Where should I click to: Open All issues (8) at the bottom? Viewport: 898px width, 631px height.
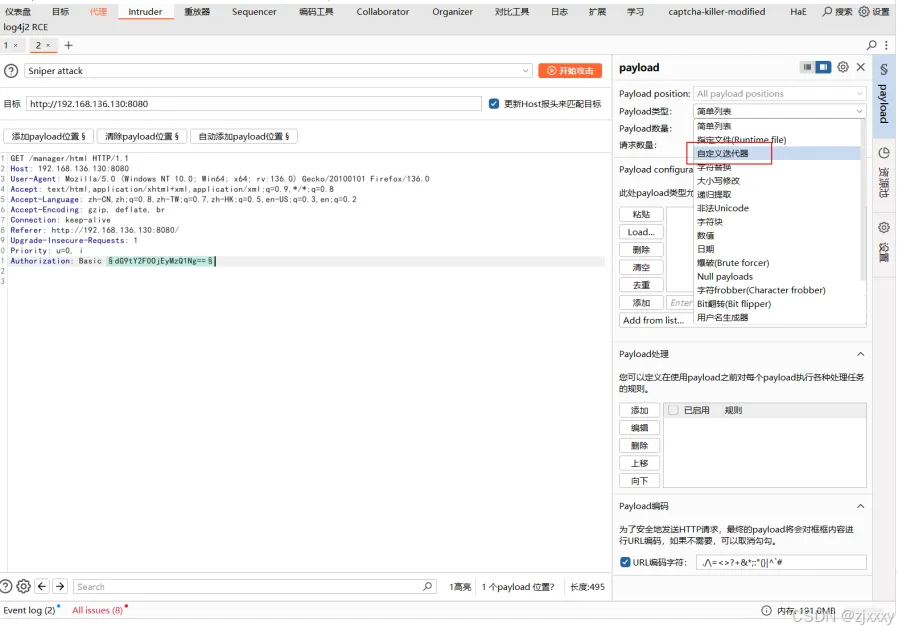97,610
